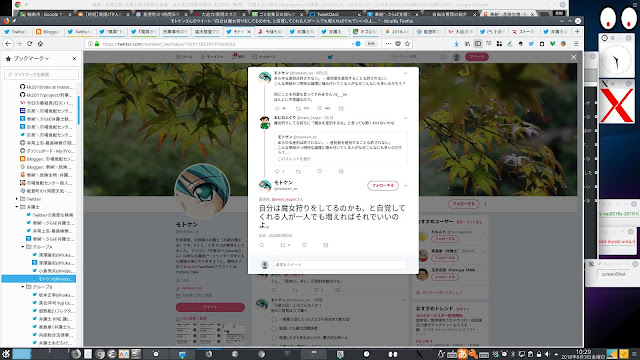The height and width of the screenshot is (360, 640).
Task: Switch to the ネコふ Firefox tab
Action: click(x=366, y=31)
